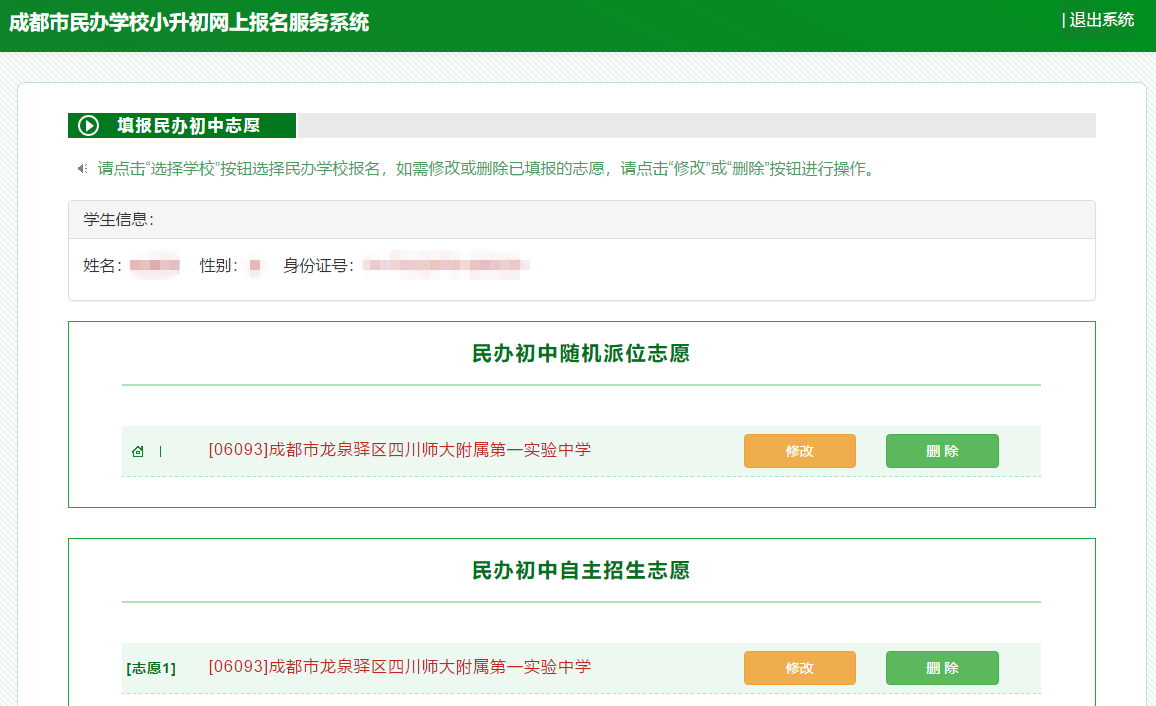Image resolution: width=1156 pixels, height=706 pixels.
Task: Click school name in 志愿1 row
Action: point(400,666)
